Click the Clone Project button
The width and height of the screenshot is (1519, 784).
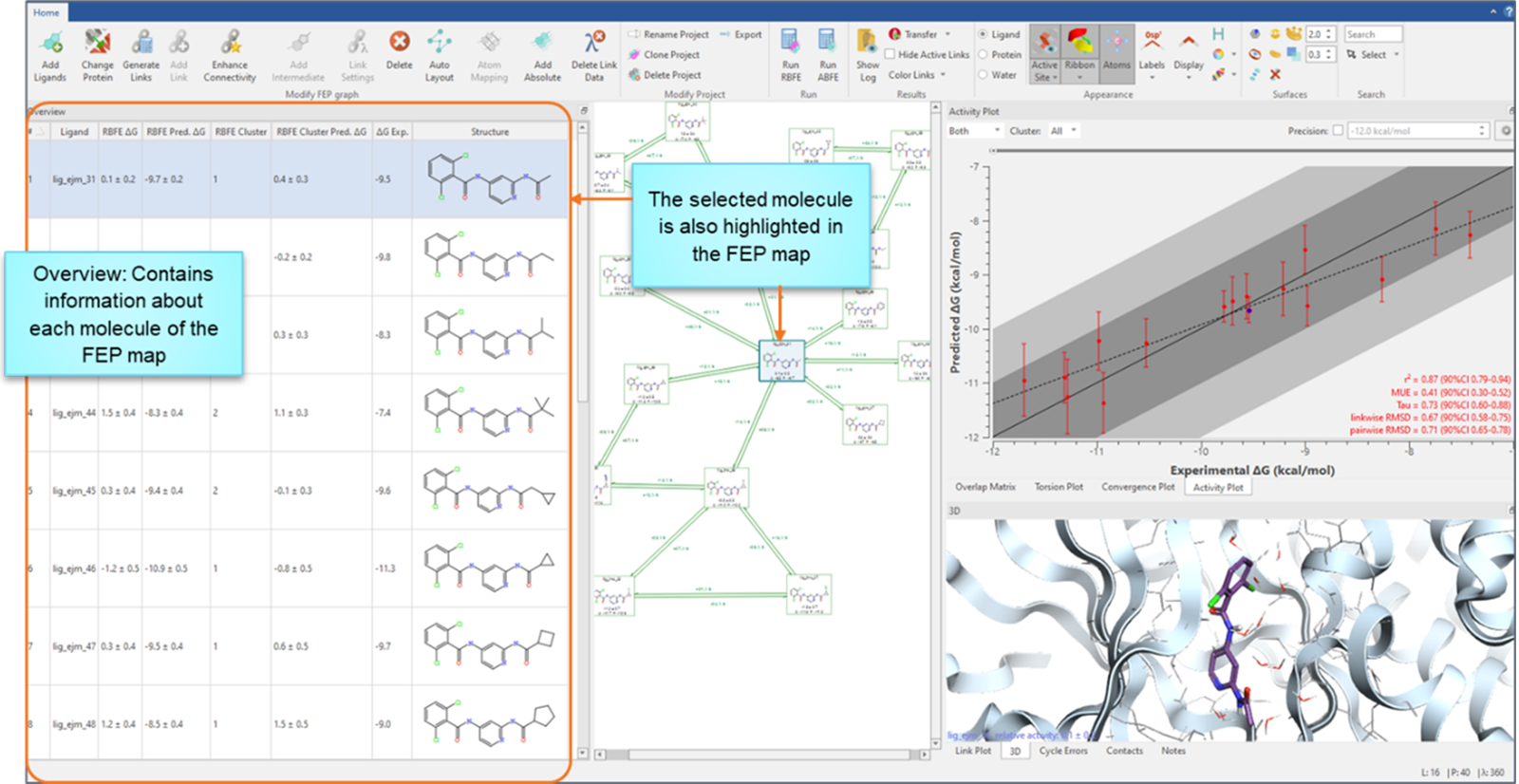(670, 55)
